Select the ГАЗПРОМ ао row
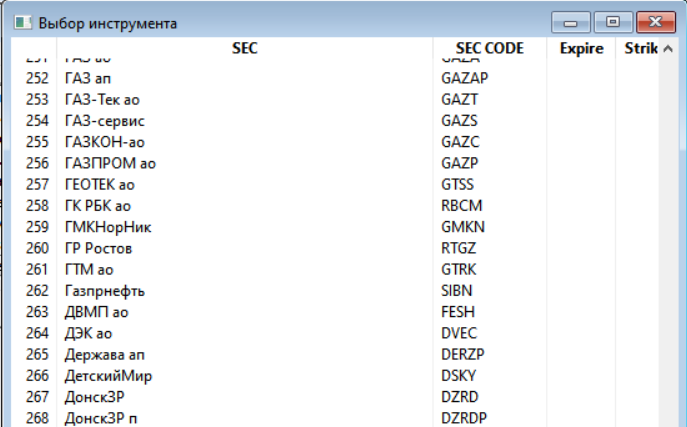The image size is (687, 427). click(x=335, y=163)
